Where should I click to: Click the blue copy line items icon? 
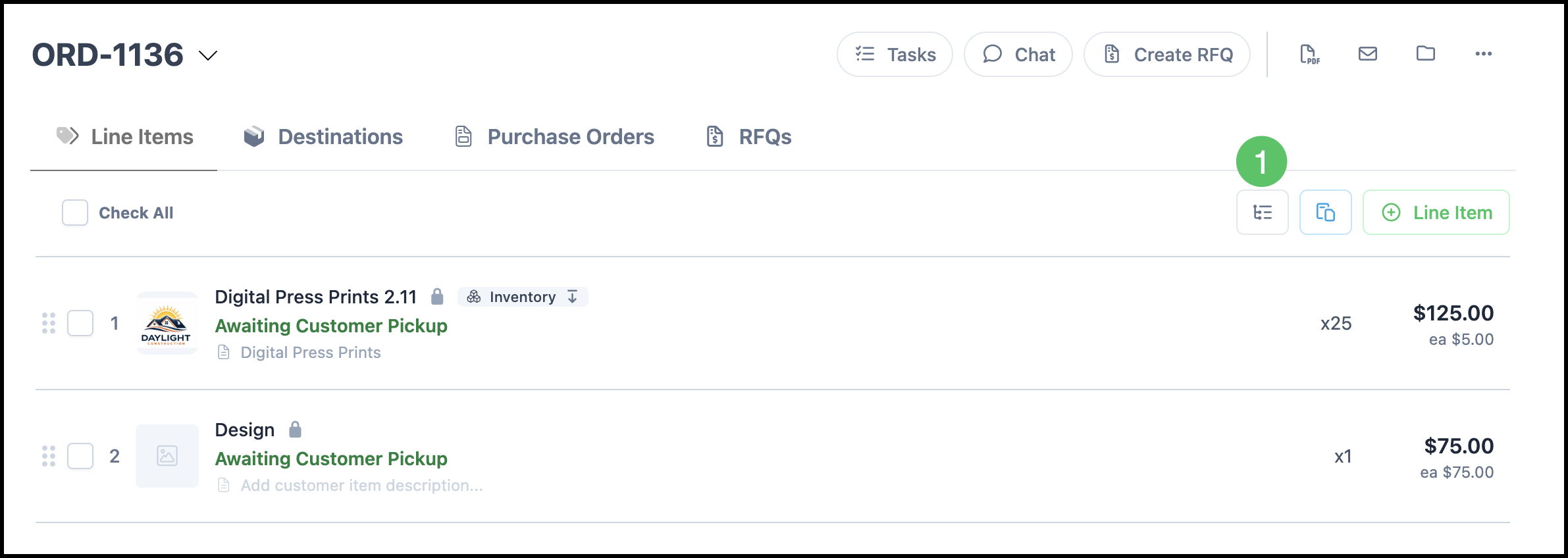pos(1325,213)
